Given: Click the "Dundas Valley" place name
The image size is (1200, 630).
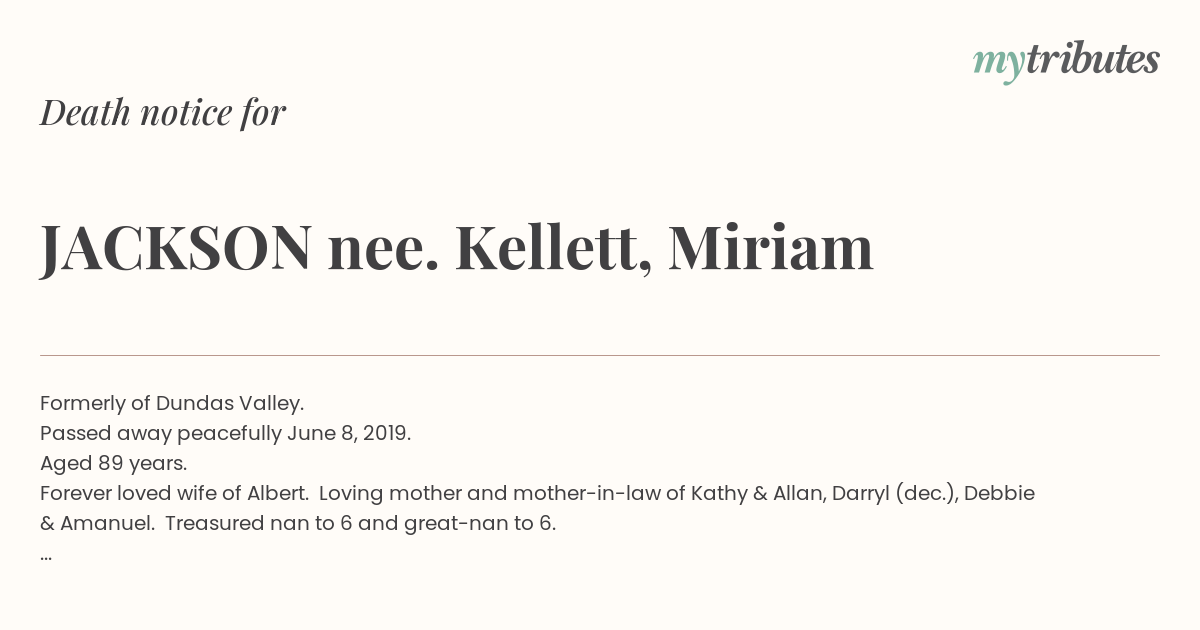Looking at the screenshot, I should 228,403.
